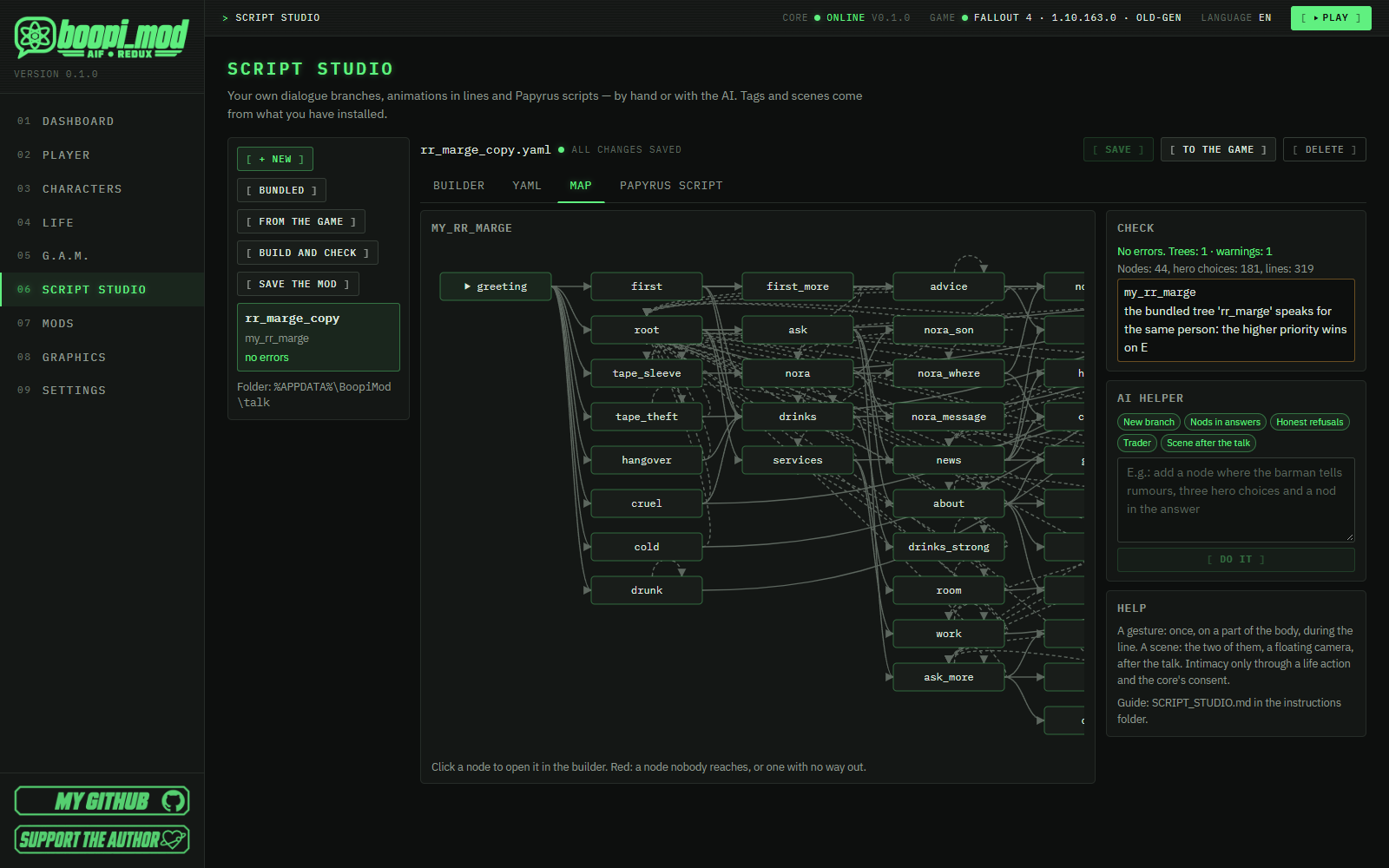Open the greeting node in map
The width and height of the screenshot is (1389, 868).
(x=496, y=286)
